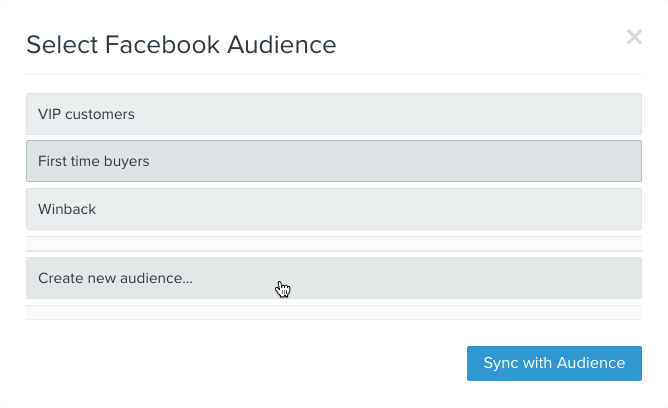The image size is (668, 408).
Task: Highlight the first audience row in list
Action: [x=333, y=114]
